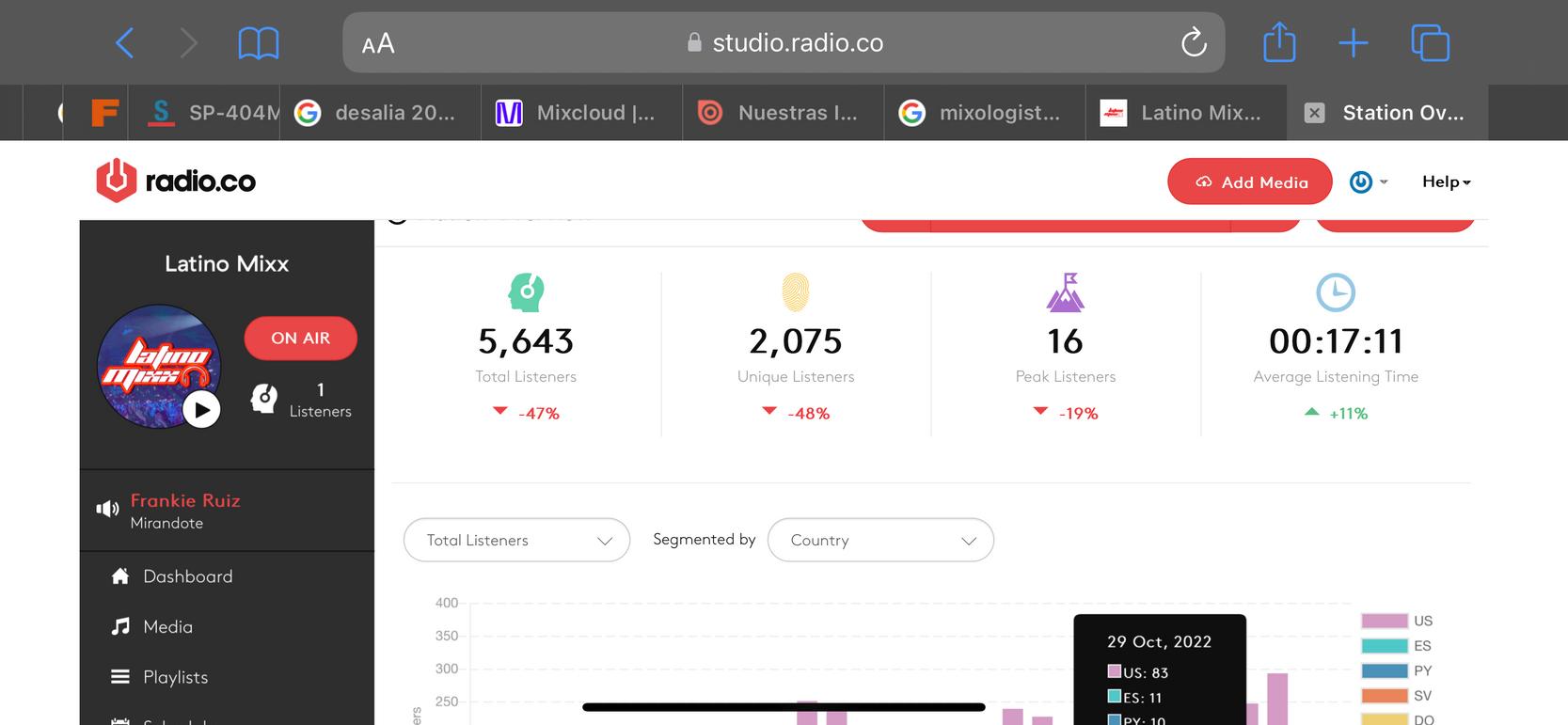Open Safari bookmarks book icon

[258, 43]
